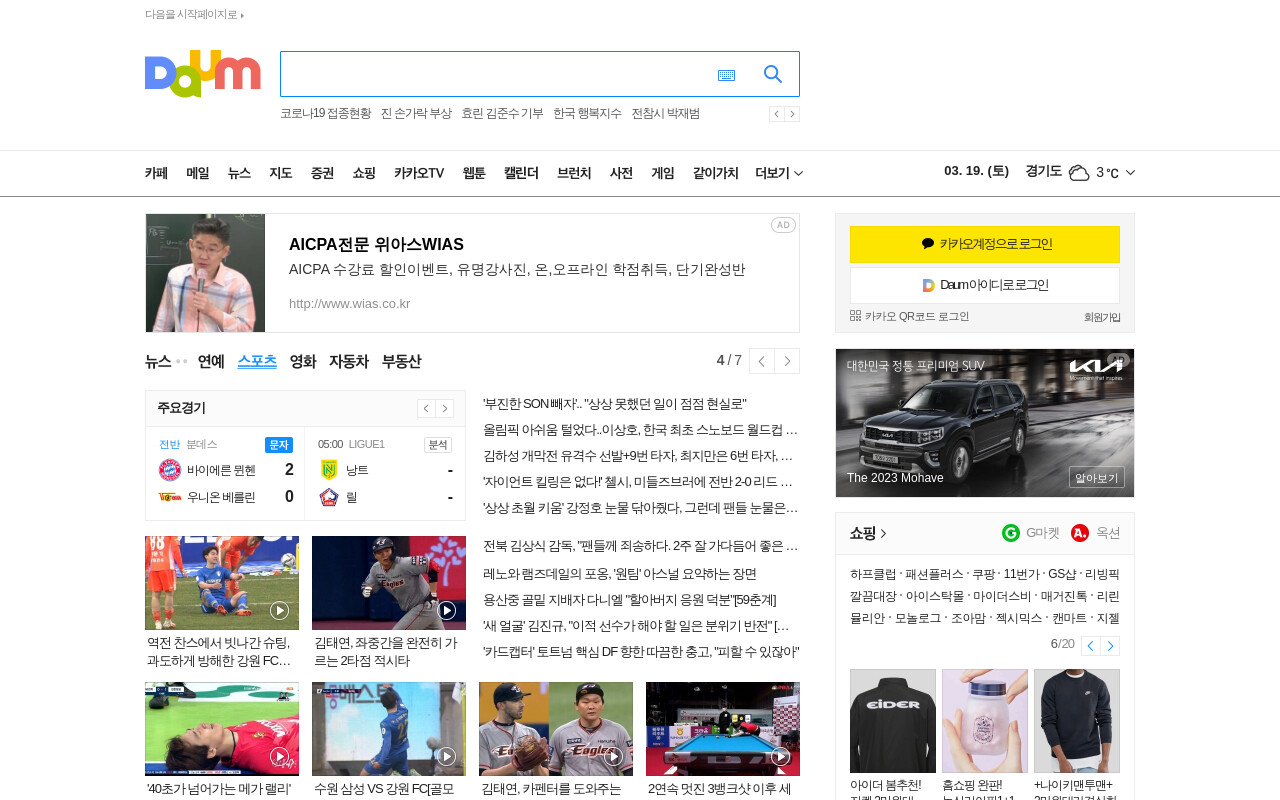Open the 메일 menu item
This screenshot has width=1280, height=800.
[198, 173]
